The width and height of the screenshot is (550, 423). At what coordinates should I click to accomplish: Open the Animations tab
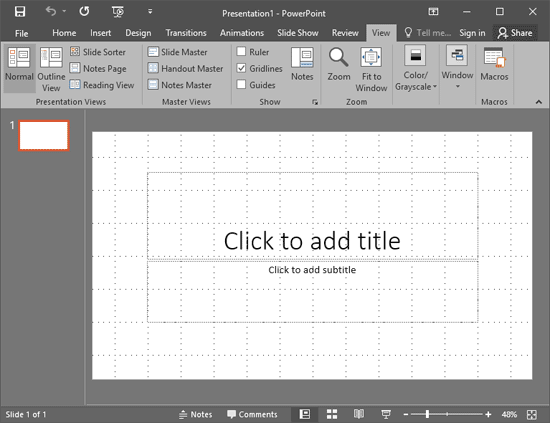(x=242, y=33)
